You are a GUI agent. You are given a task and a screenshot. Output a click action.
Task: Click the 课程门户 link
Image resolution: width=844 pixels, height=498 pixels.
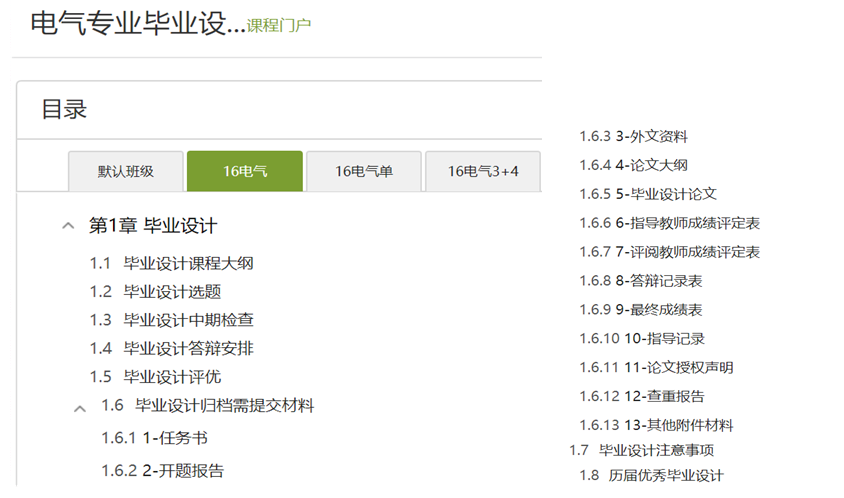(x=279, y=25)
